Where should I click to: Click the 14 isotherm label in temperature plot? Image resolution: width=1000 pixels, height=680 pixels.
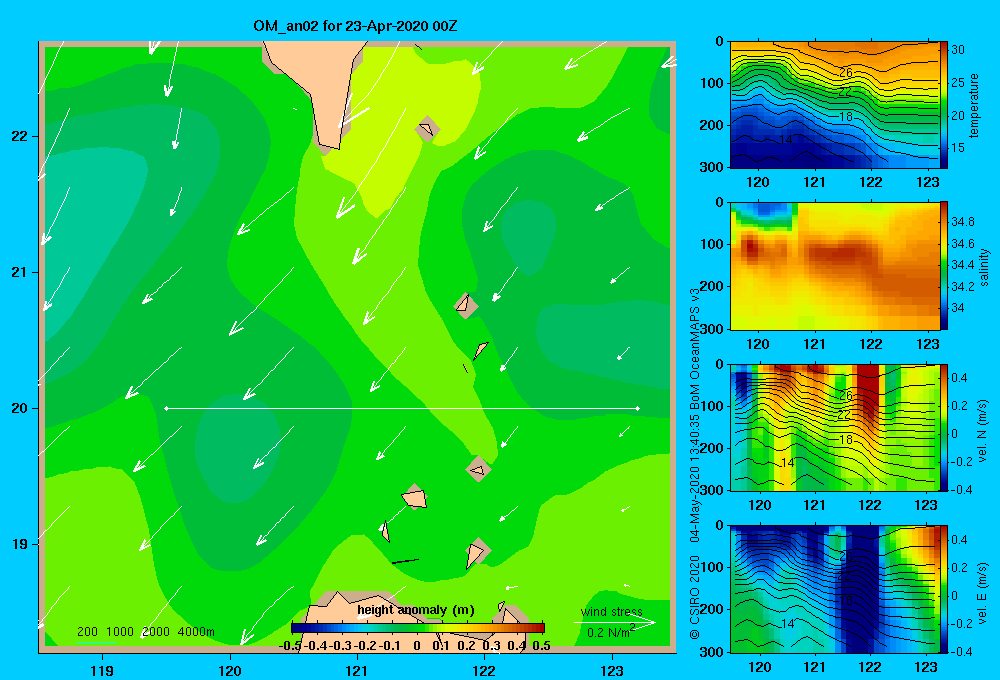pos(786,138)
